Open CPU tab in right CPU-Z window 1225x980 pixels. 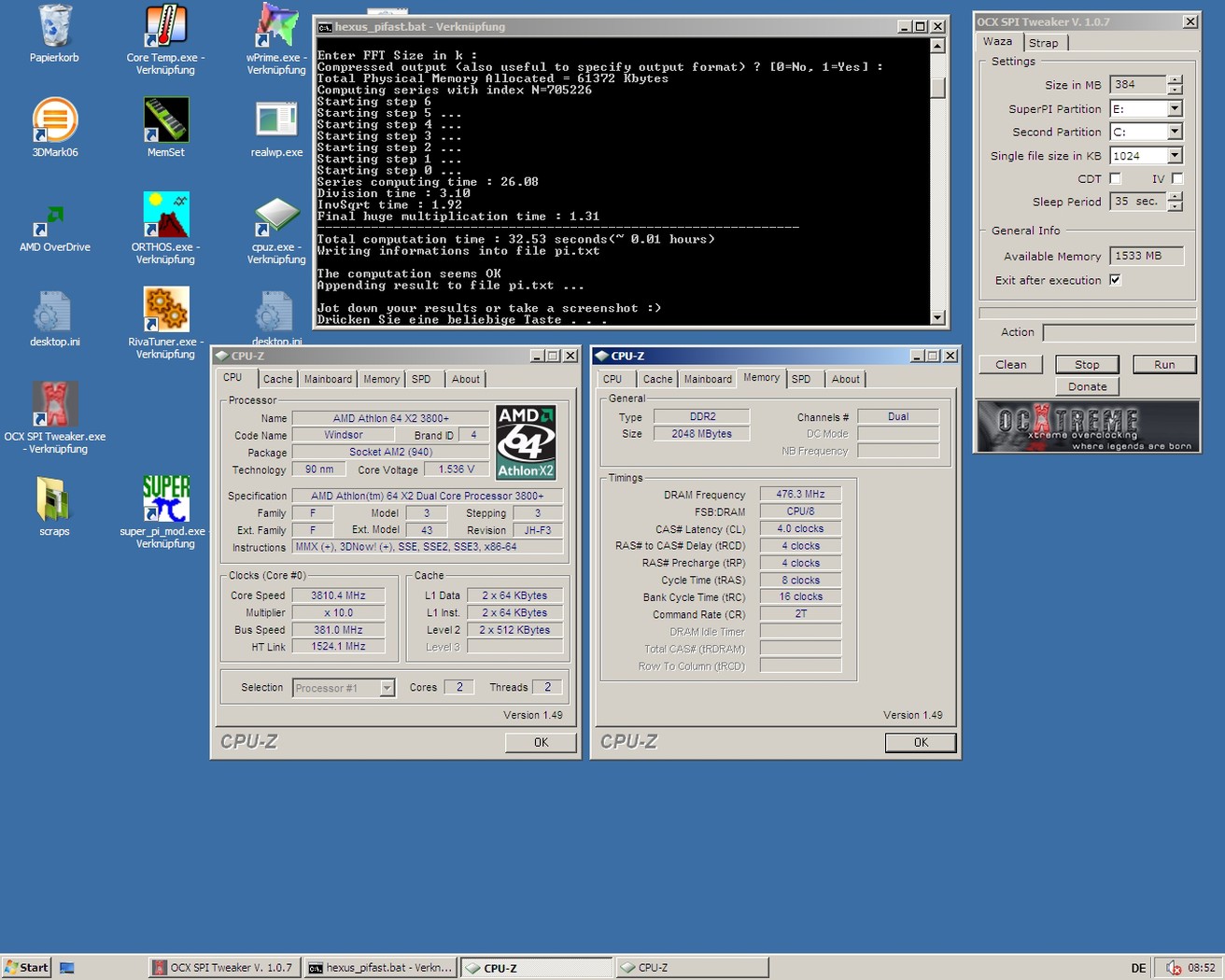612,379
